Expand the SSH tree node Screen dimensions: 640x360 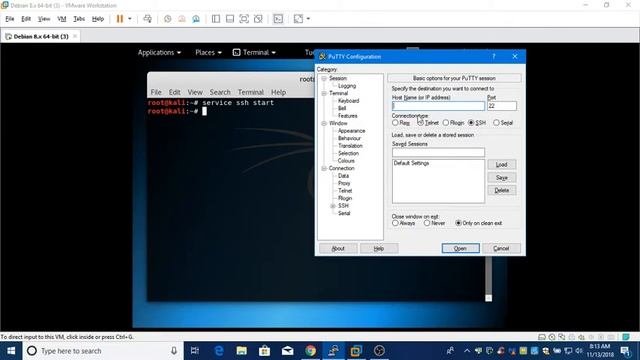(333, 206)
